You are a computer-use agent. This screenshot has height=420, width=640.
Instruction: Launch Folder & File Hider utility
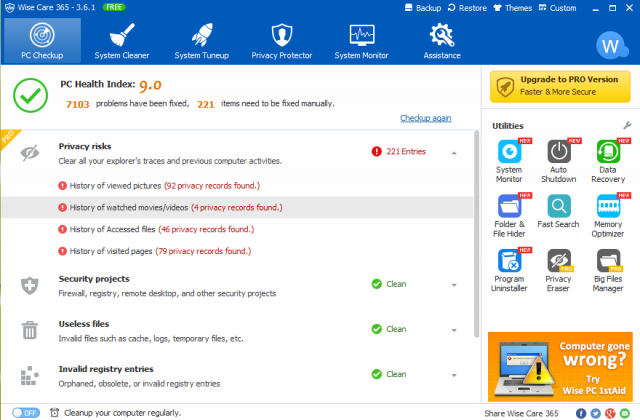click(x=509, y=216)
